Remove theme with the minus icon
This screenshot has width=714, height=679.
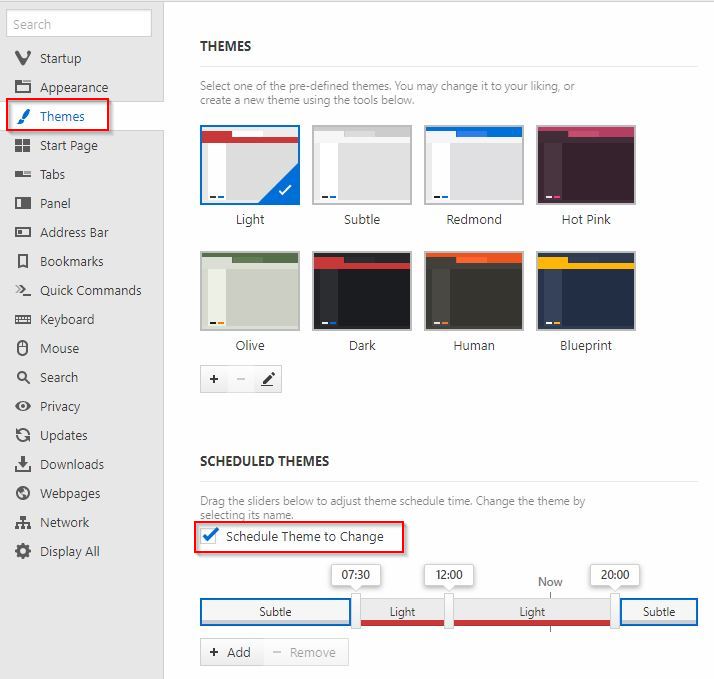pyautogui.click(x=241, y=379)
